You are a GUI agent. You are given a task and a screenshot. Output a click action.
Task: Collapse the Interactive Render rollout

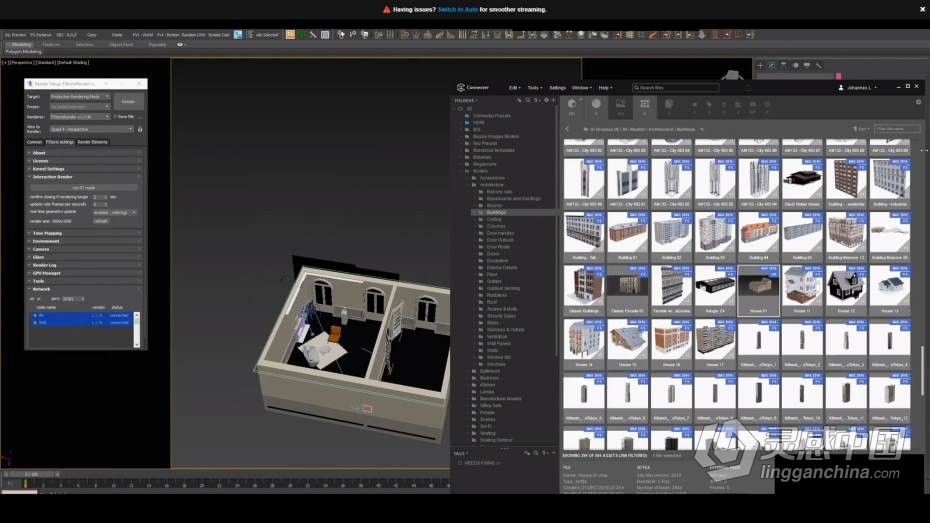click(x=84, y=177)
